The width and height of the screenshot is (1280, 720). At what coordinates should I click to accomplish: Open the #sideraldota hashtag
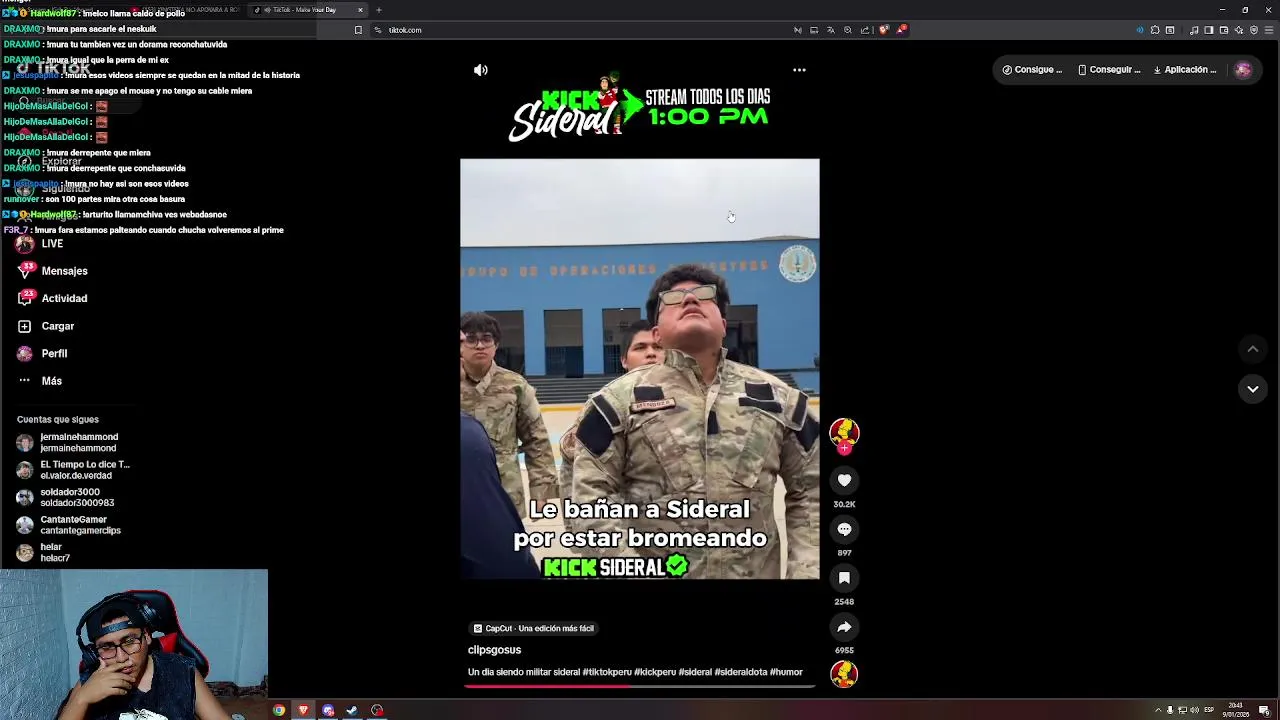click(741, 672)
